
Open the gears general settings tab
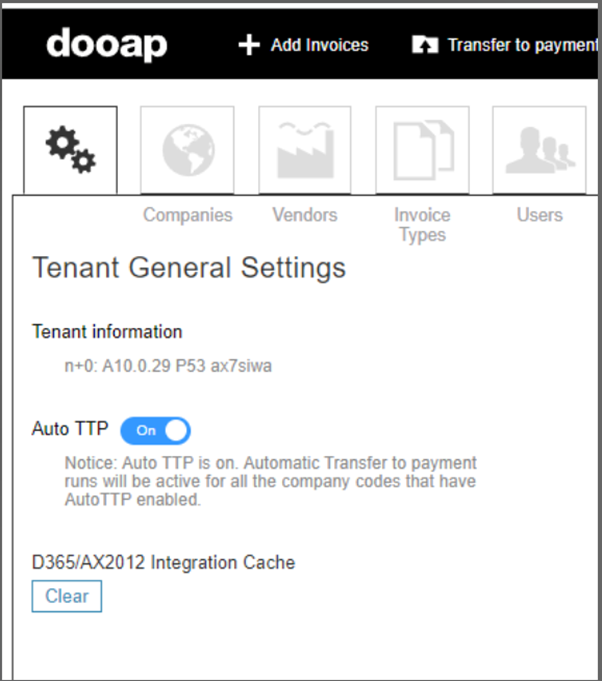coord(69,150)
